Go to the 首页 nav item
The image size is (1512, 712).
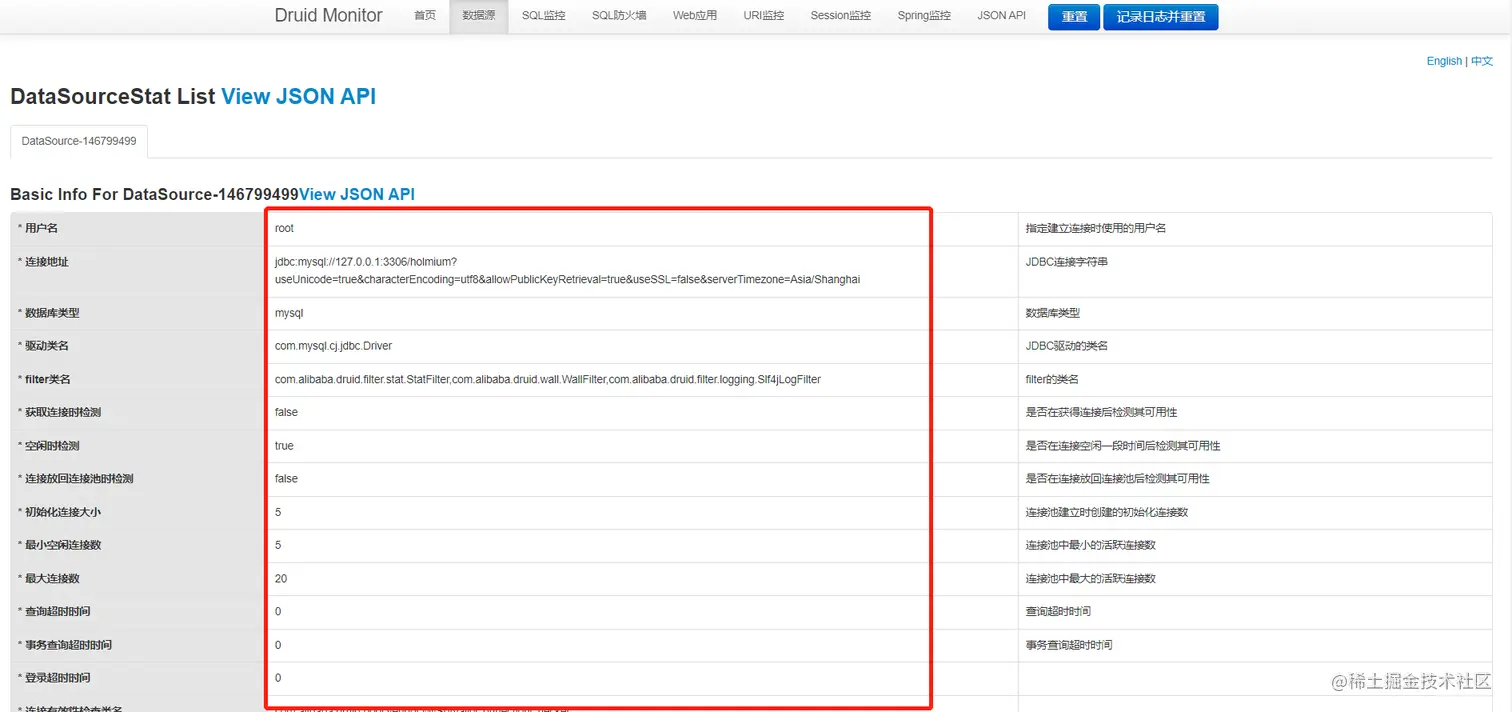(425, 16)
